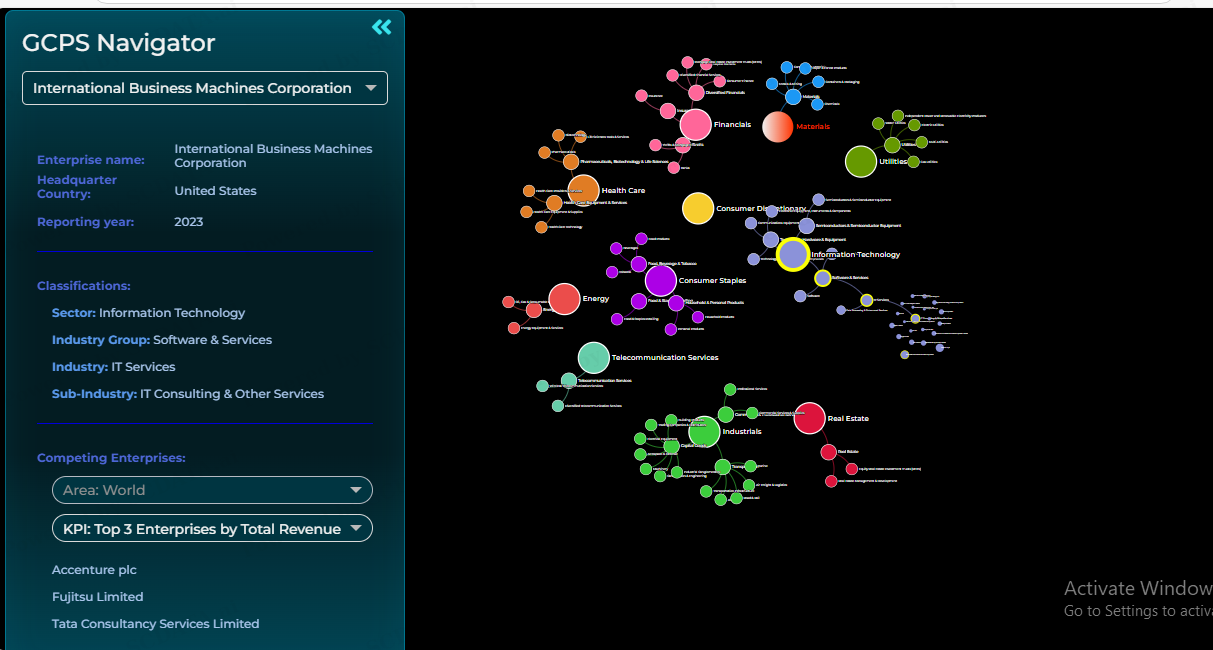Select the Software & Services sub-node

click(822, 278)
